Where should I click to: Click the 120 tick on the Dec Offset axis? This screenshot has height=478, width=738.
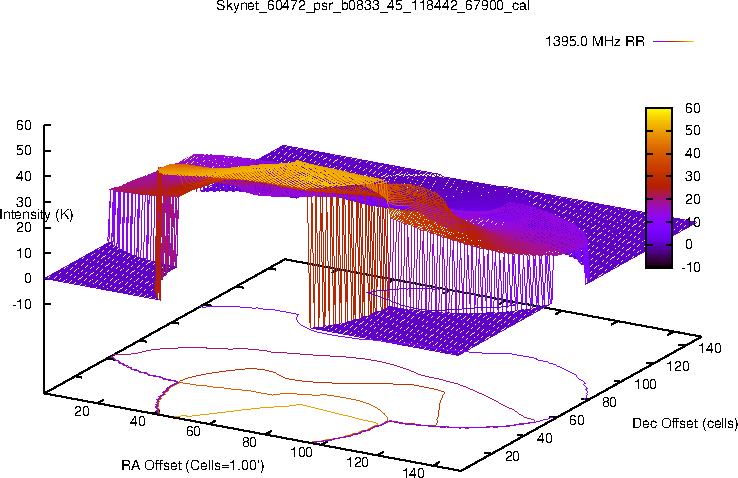coord(678,366)
